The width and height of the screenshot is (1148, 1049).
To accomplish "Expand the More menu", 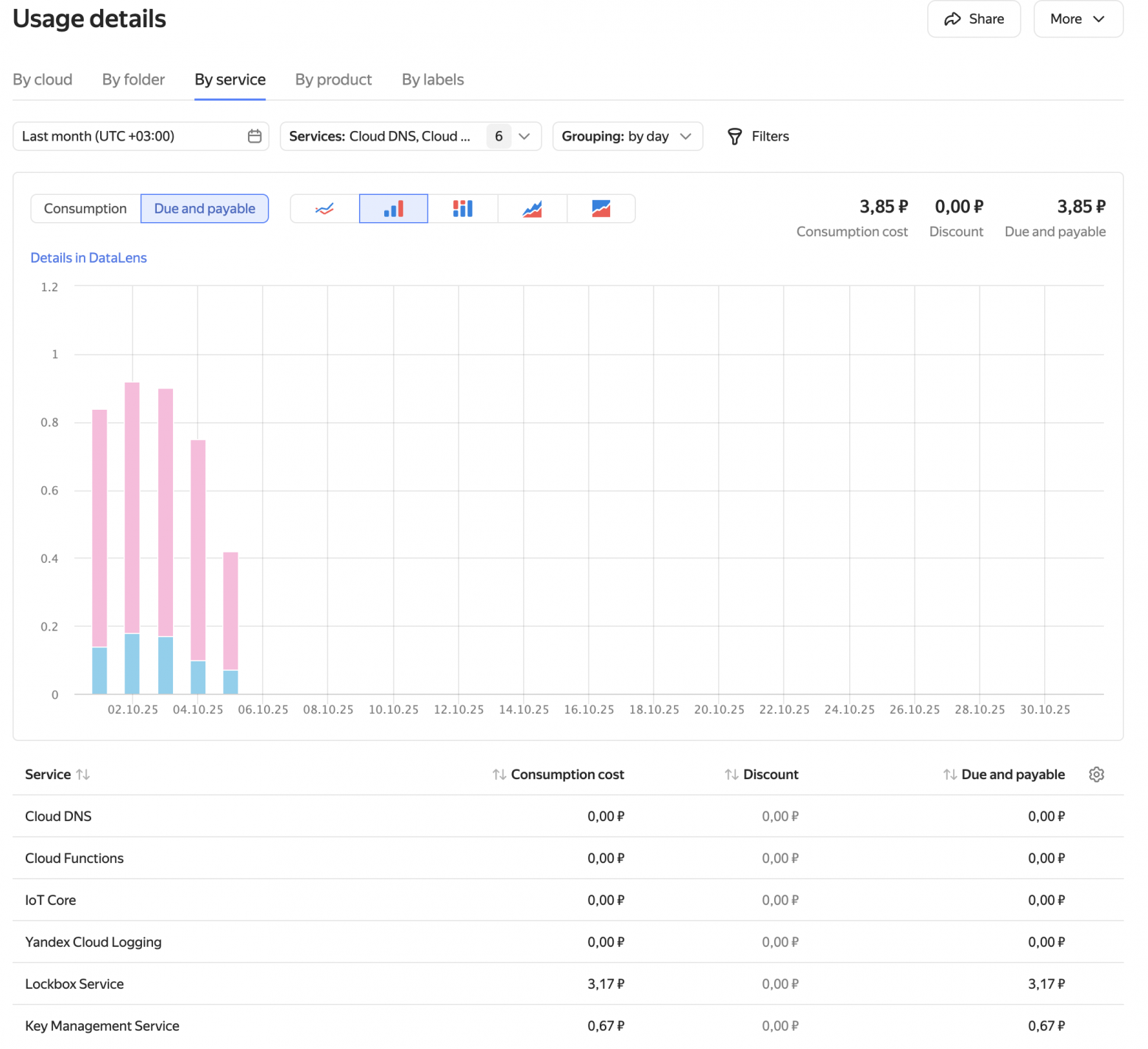I will [x=1077, y=19].
